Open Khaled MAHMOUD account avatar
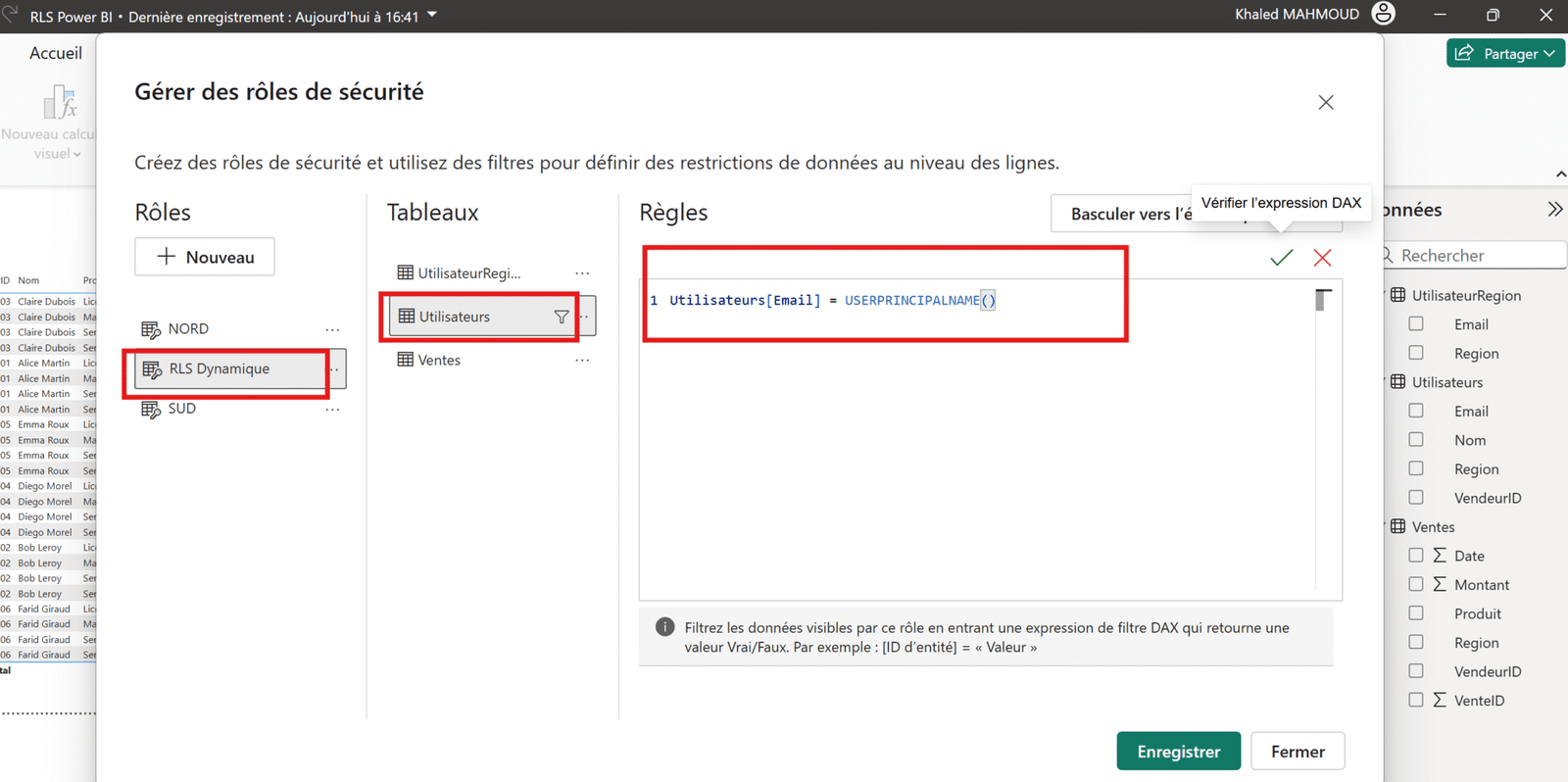 click(1384, 14)
